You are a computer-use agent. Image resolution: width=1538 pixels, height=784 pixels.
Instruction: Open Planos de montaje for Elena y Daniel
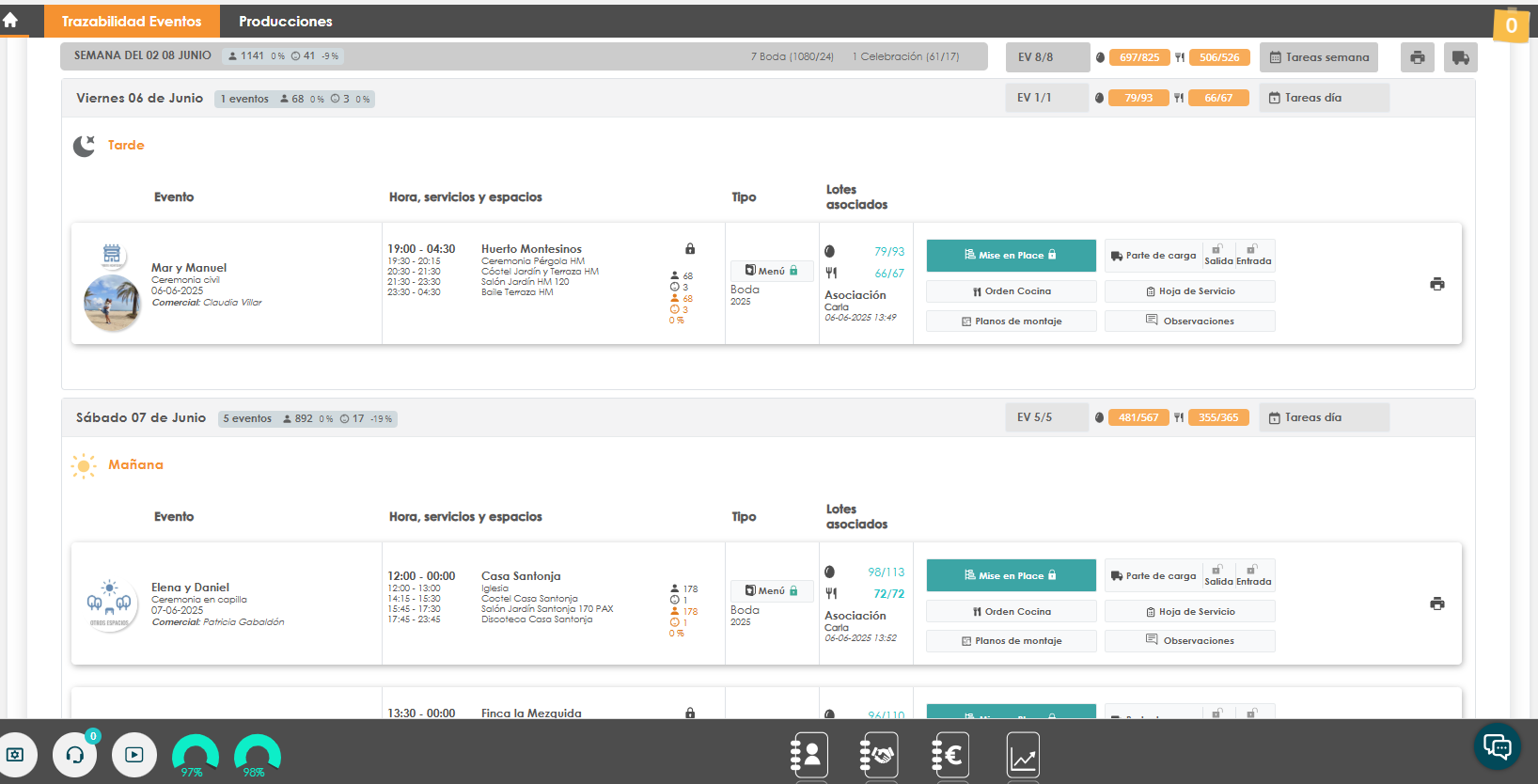tap(1012, 641)
